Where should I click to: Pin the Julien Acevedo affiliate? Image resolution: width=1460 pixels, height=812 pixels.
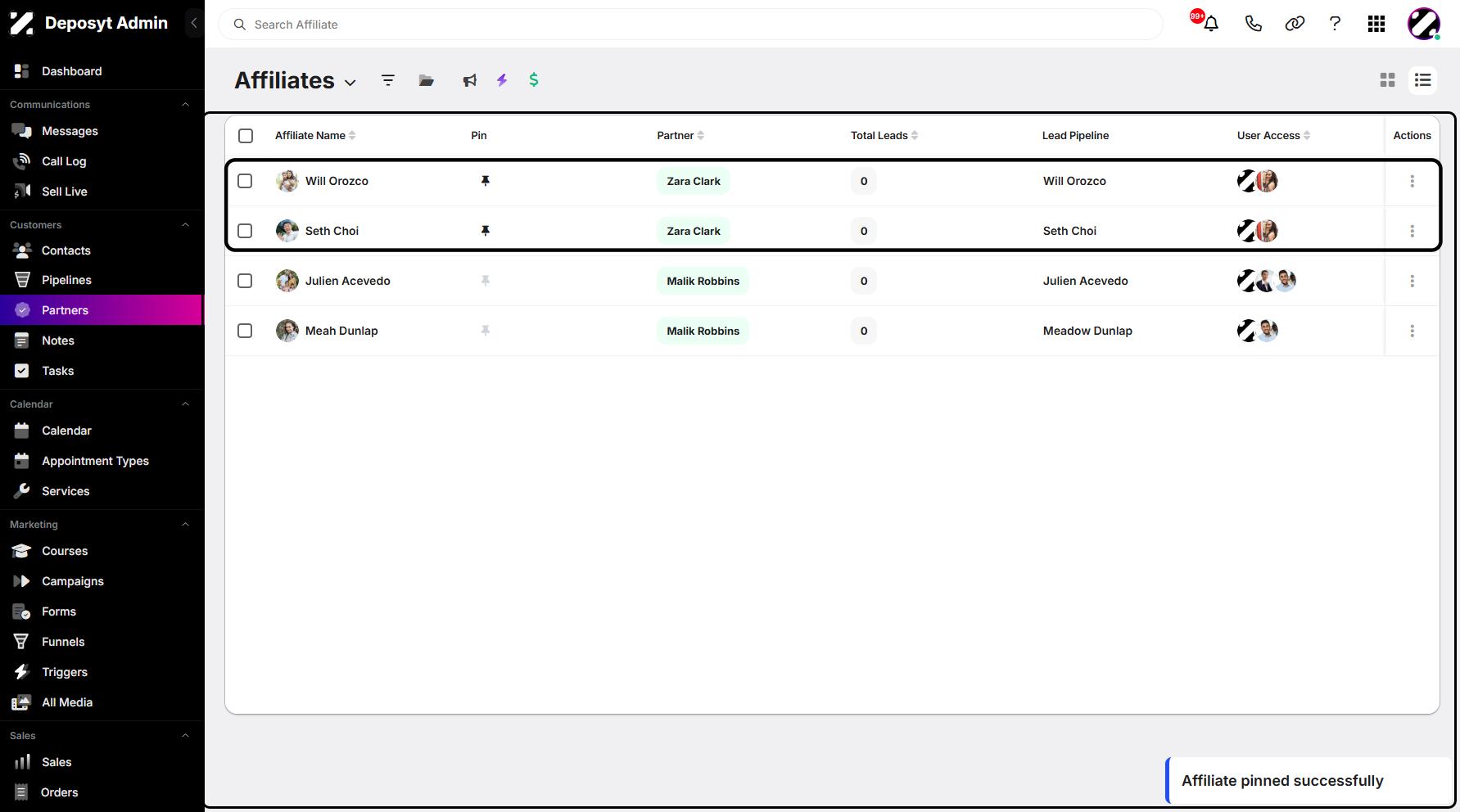pyautogui.click(x=486, y=281)
